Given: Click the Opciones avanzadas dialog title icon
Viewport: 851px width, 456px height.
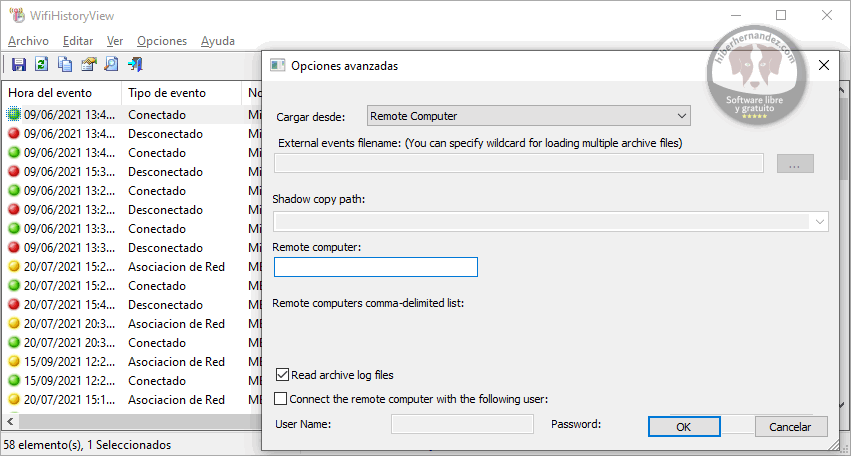Looking at the screenshot, I should coord(277,66).
